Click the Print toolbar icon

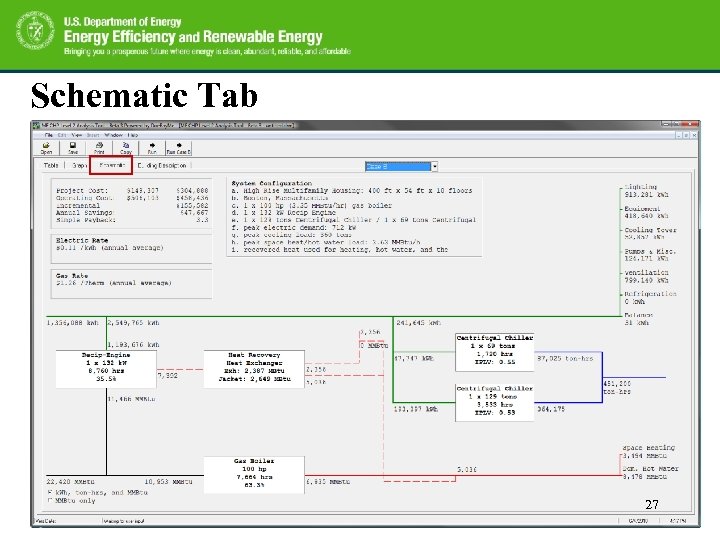[99, 148]
